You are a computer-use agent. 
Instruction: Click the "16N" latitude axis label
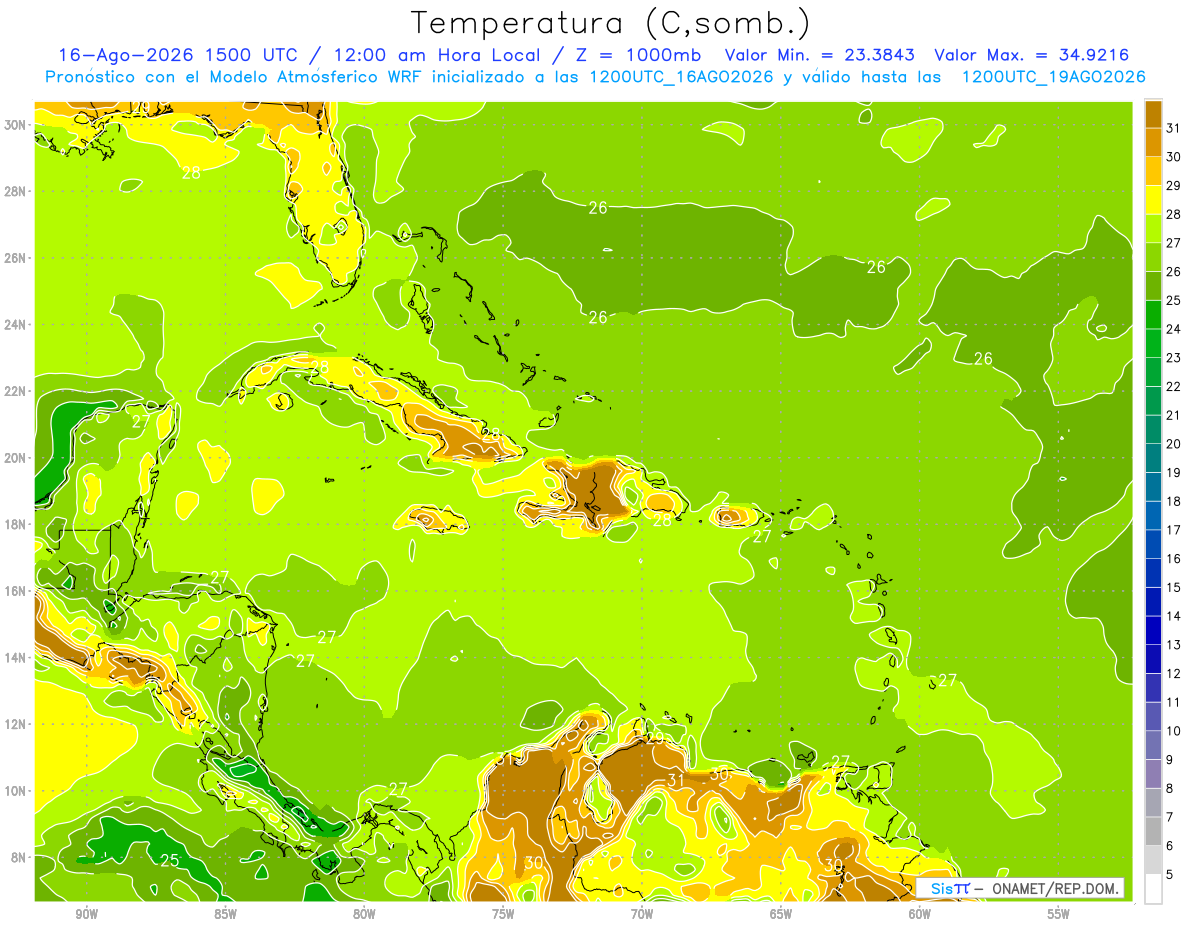coord(15,591)
